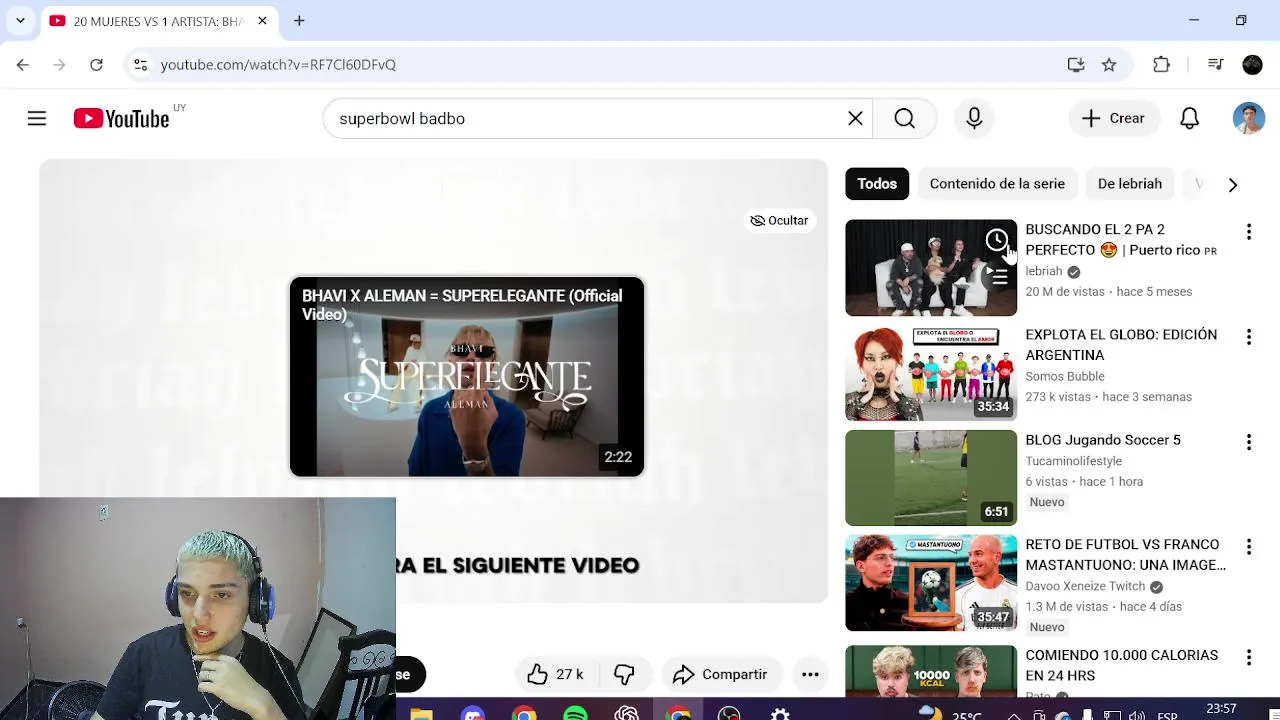Open 'EXPLOTA EL GLOBO' video thumbnail
This screenshot has height=720, width=1280.
click(931, 373)
